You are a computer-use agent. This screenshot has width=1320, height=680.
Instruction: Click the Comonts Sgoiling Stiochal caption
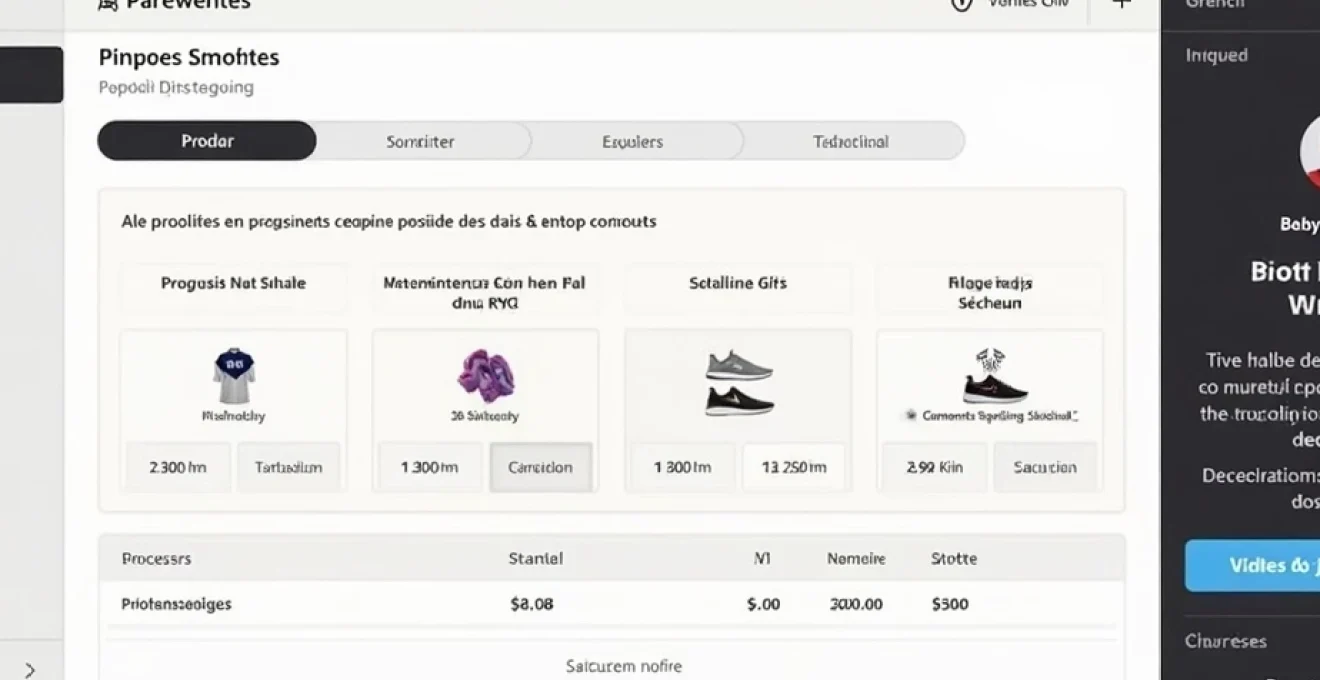pos(999,415)
